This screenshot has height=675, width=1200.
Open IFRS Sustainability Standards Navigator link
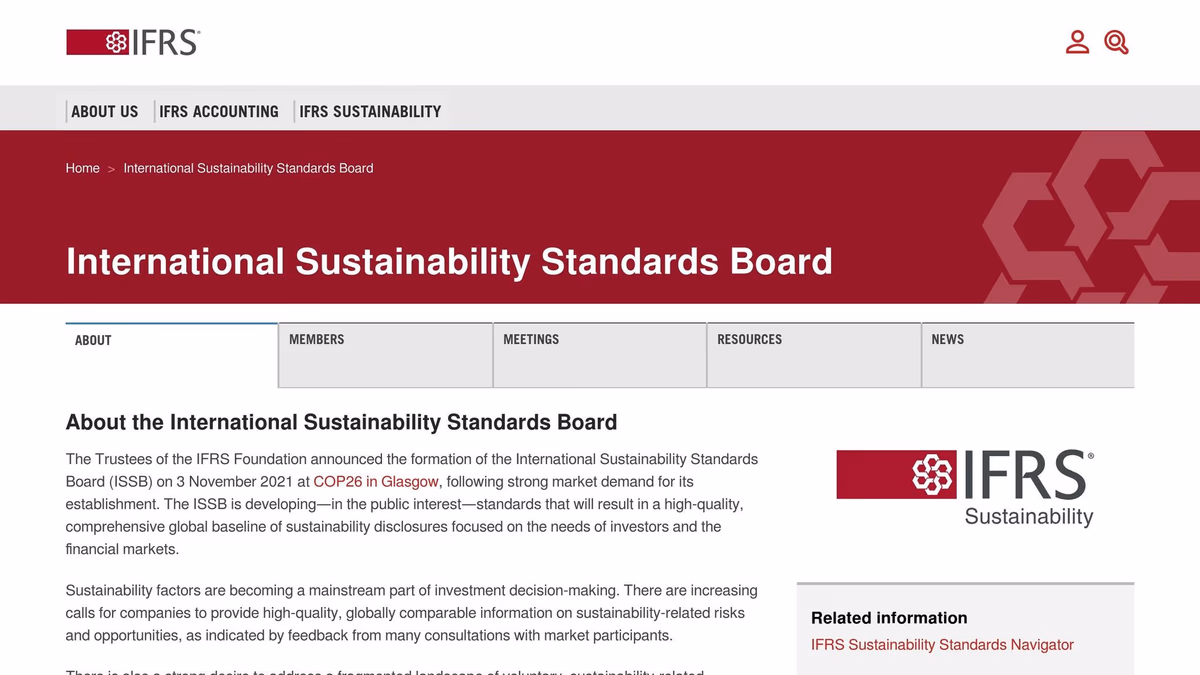coord(942,645)
